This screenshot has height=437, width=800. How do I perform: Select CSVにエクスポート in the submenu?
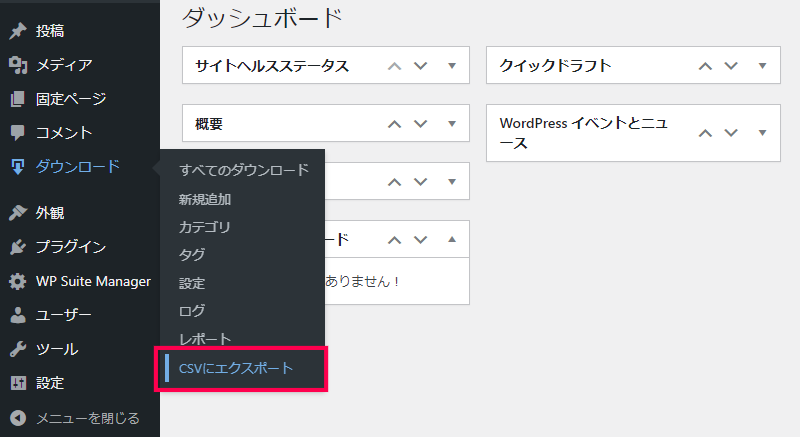click(x=236, y=368)
